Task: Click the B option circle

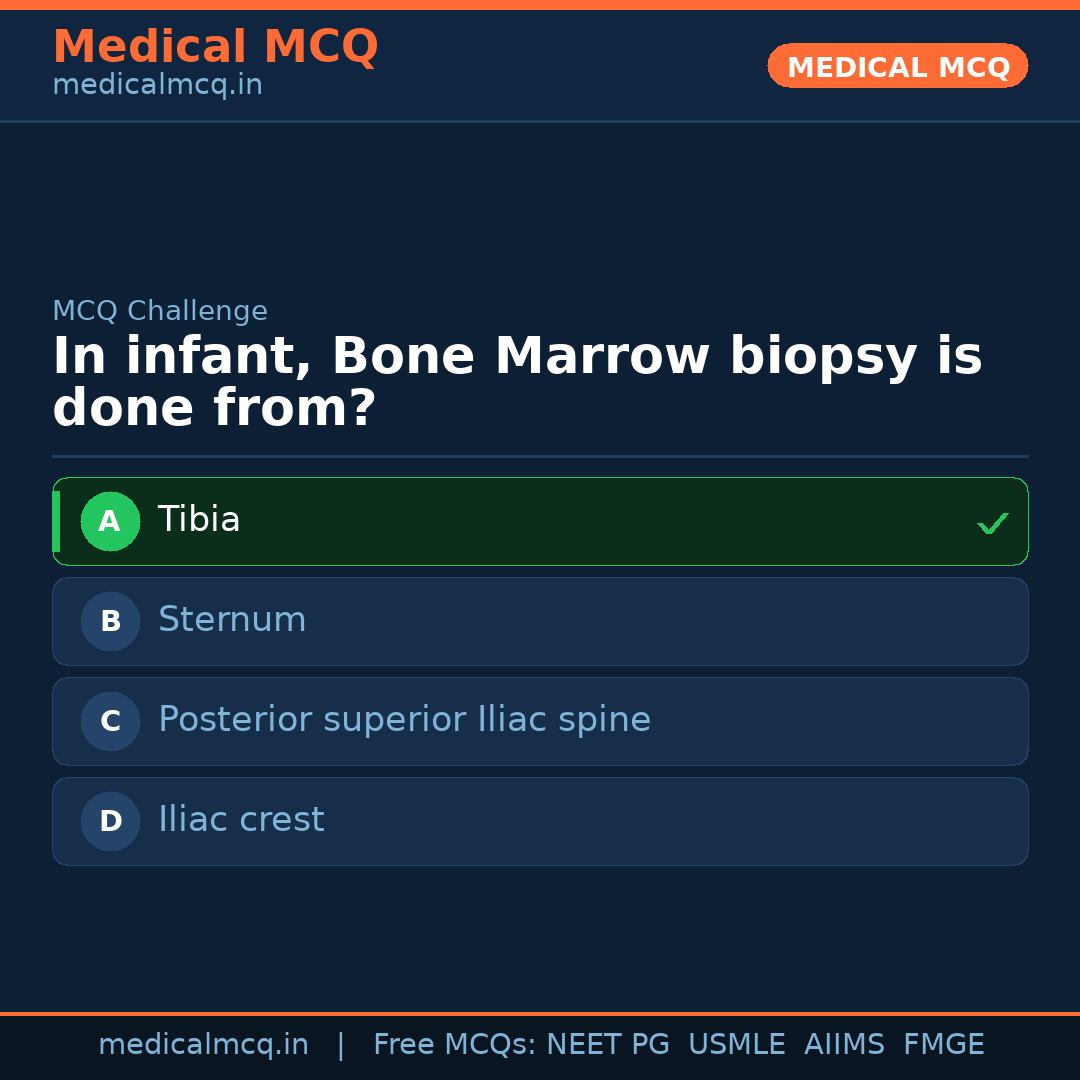Action: (110, 621)
